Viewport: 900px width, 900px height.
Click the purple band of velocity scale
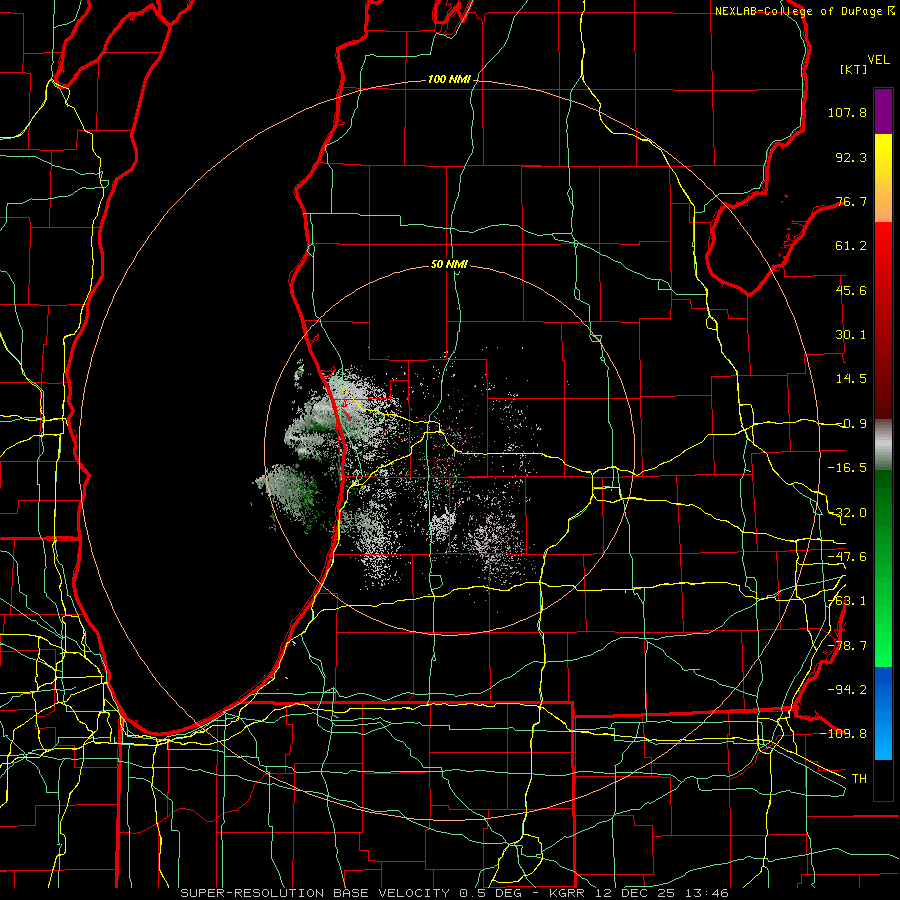click(x=883, y=112)
